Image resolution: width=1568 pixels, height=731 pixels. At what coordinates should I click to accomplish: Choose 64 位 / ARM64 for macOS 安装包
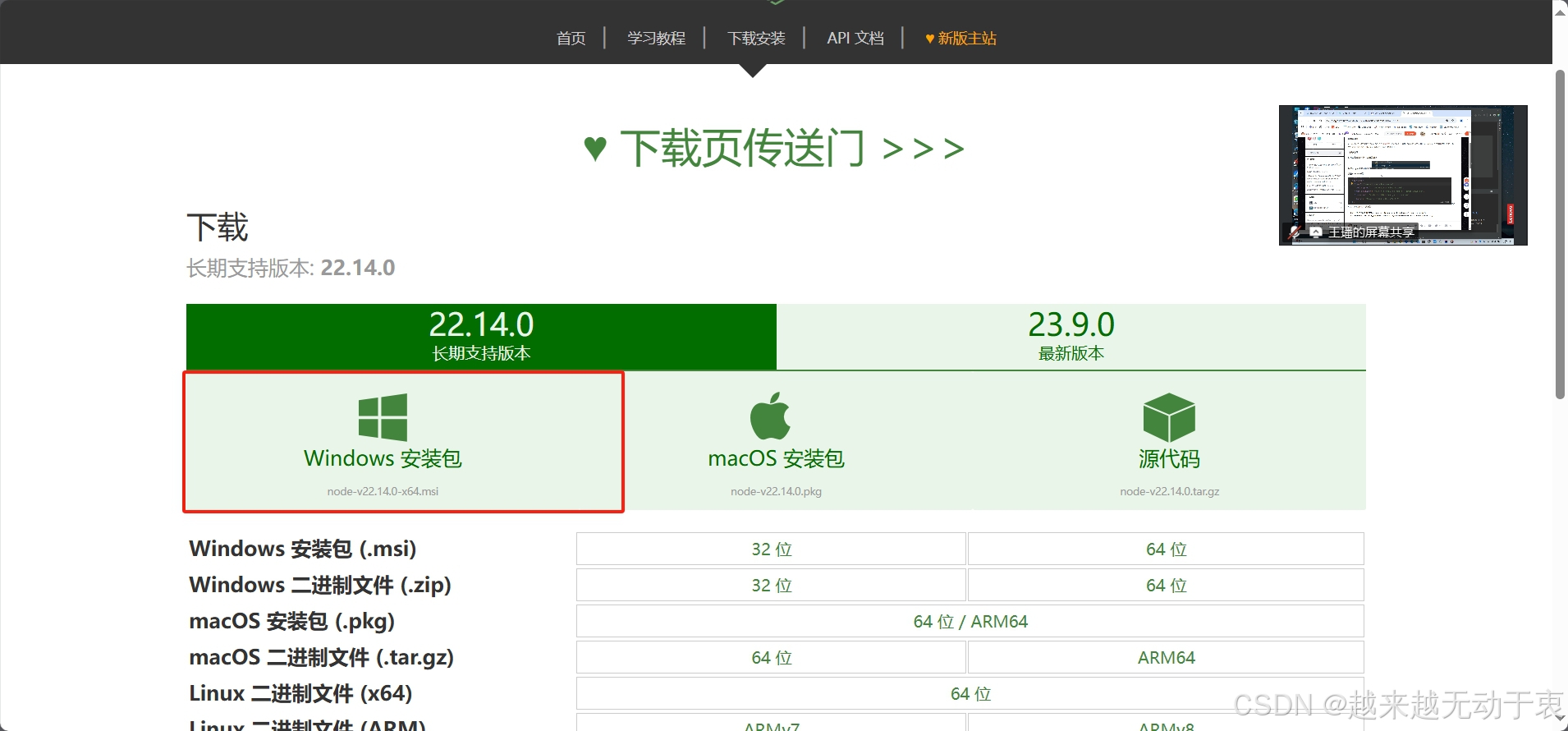coord(970,621)
